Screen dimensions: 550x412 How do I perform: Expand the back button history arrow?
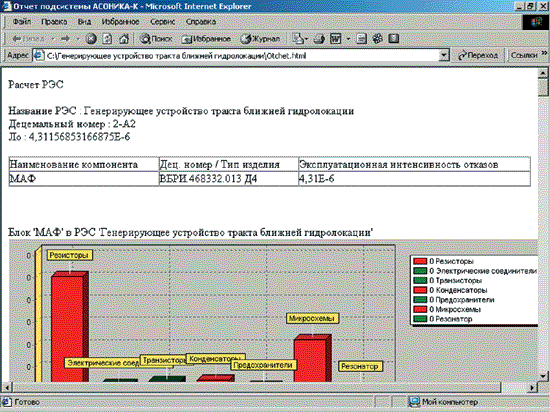(52, 39)
